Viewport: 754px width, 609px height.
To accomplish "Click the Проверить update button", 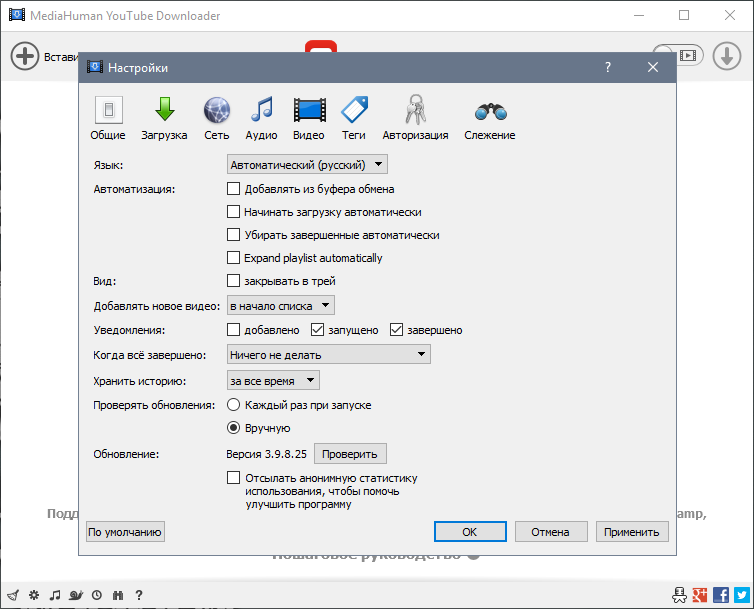I will pyautogui.click(x=350, y=454).
